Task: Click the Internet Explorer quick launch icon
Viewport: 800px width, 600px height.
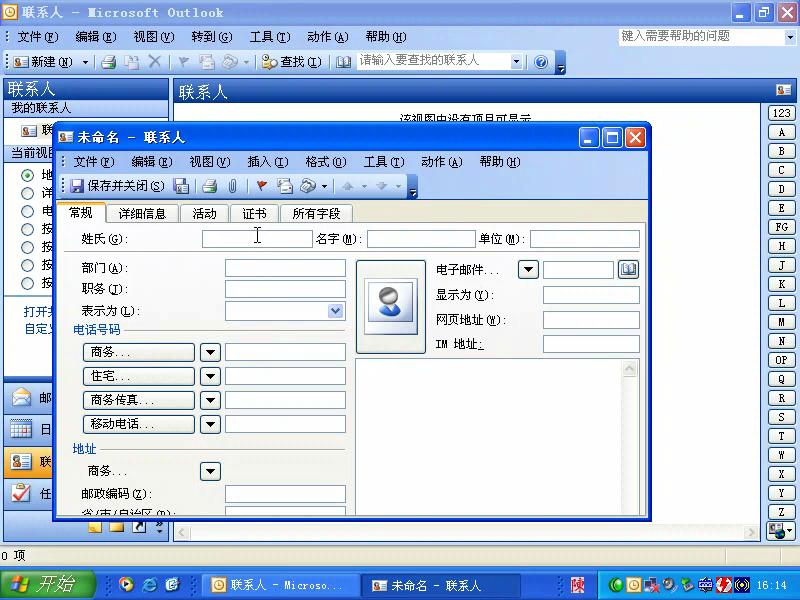Action: [149, 584]
